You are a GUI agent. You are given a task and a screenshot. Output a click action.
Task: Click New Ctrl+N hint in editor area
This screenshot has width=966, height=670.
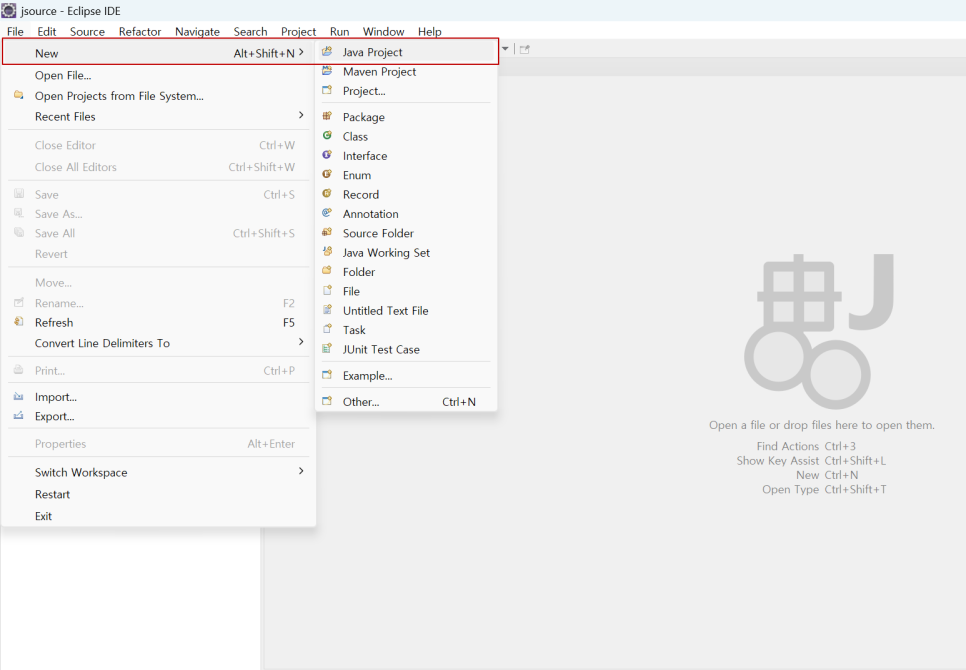[827, 475]
